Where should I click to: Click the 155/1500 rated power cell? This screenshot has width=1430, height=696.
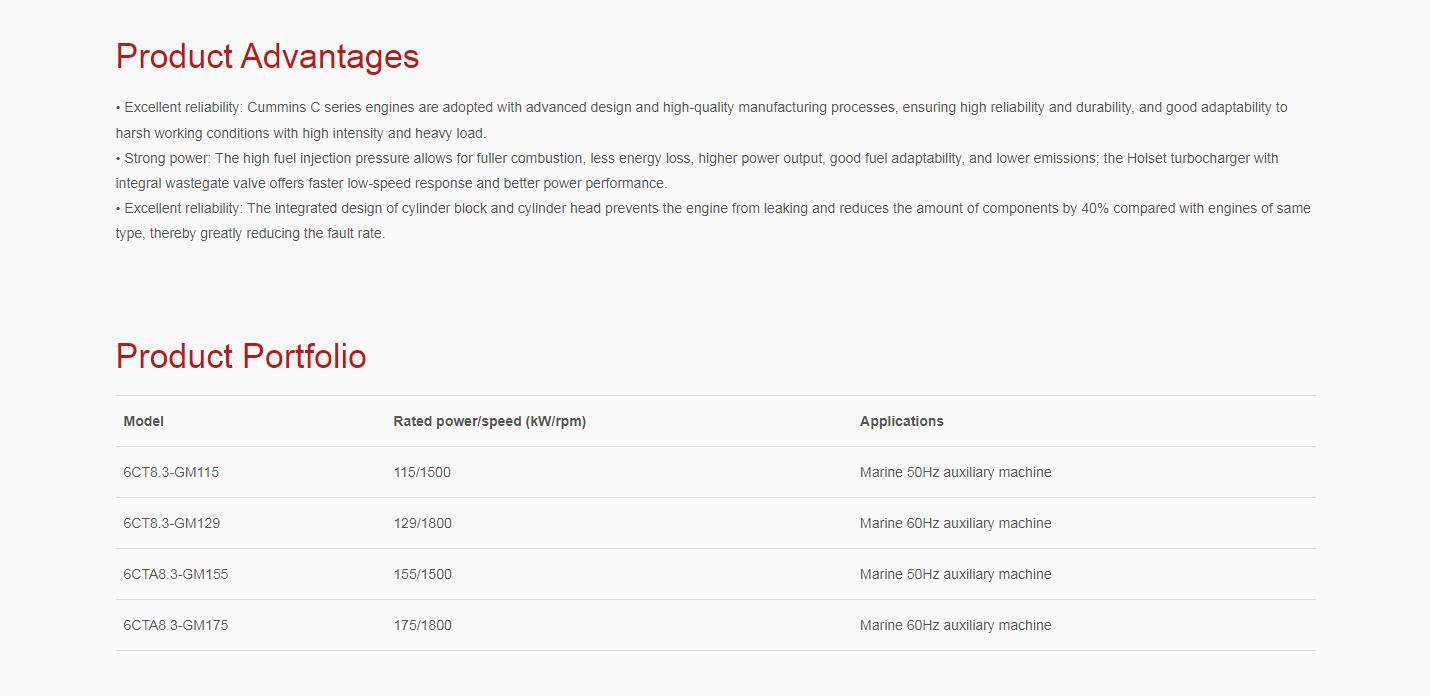(x=422, y=574)
